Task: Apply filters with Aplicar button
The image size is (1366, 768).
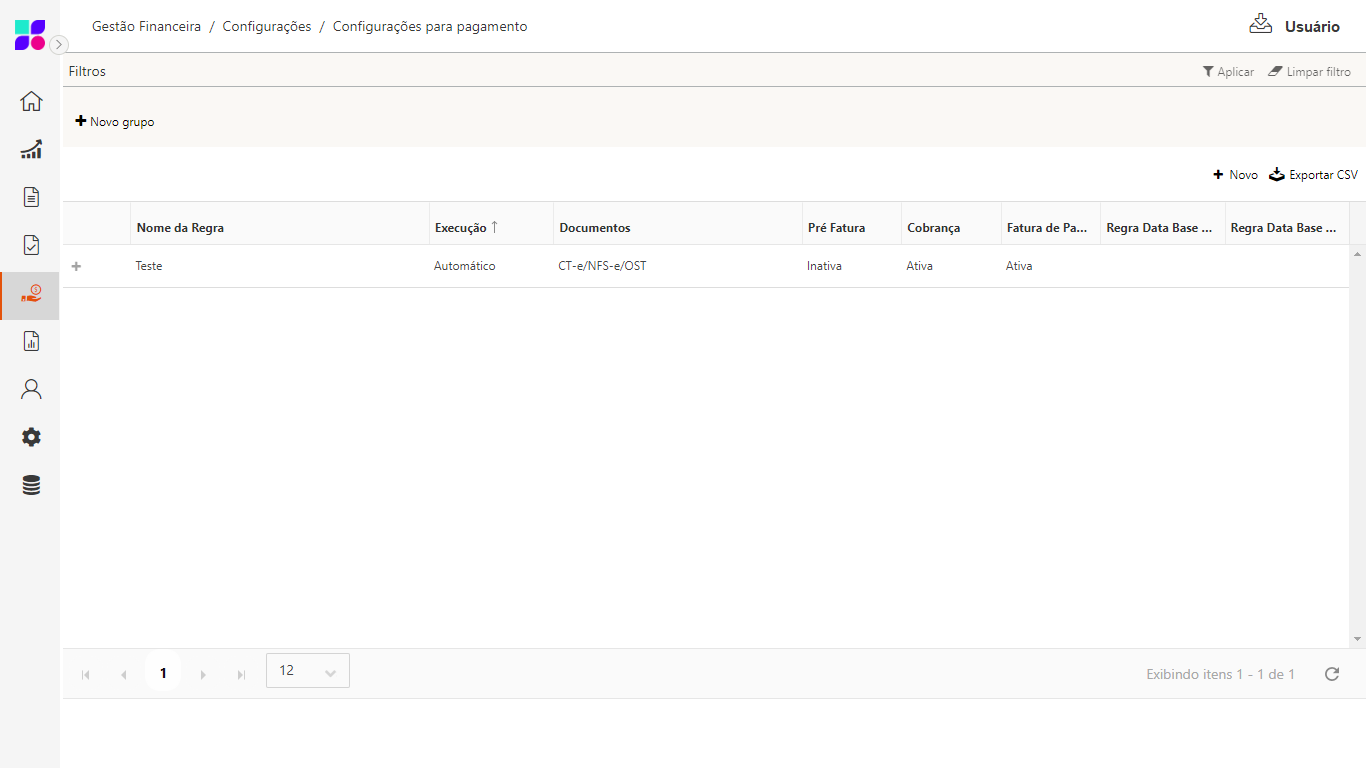Action: (x=1228, y=72)
